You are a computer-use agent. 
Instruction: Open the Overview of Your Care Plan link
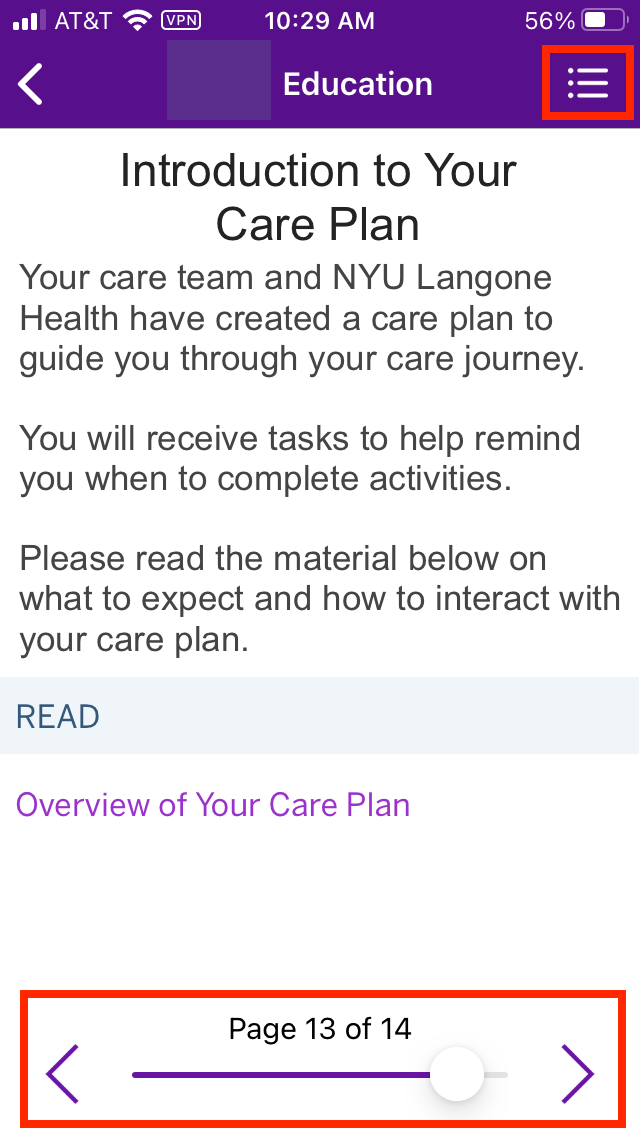[x=213, y=805]
